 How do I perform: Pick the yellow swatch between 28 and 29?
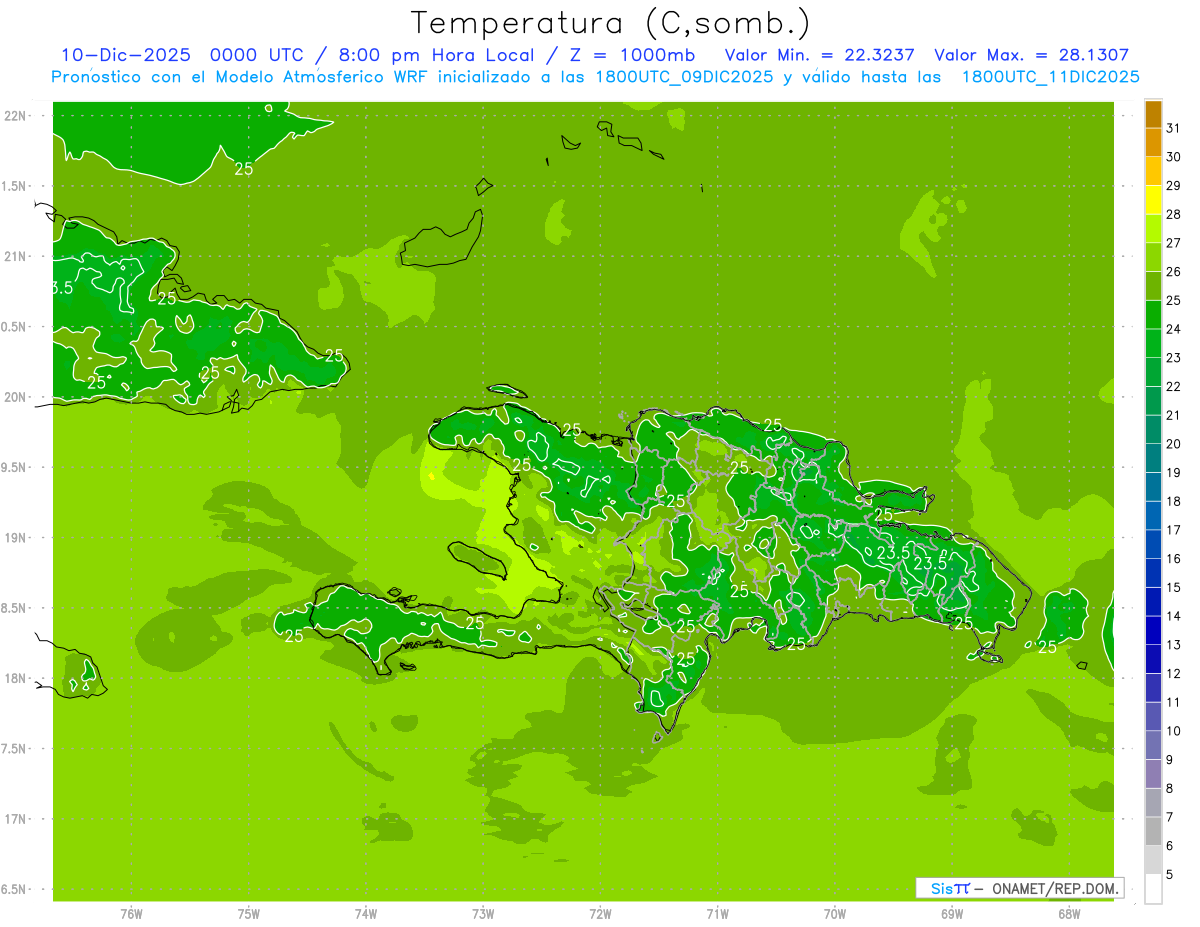pos(1153,200)
